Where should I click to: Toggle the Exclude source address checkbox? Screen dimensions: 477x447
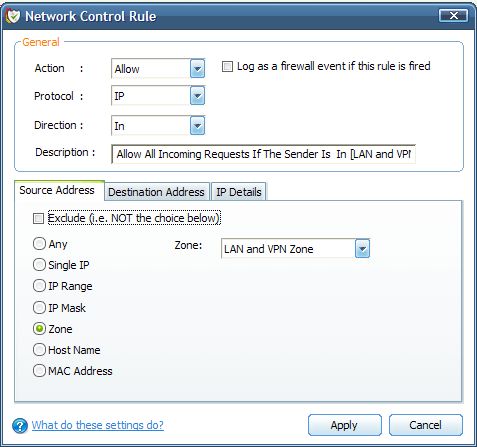pyautogui.click(x=38, y=219)
